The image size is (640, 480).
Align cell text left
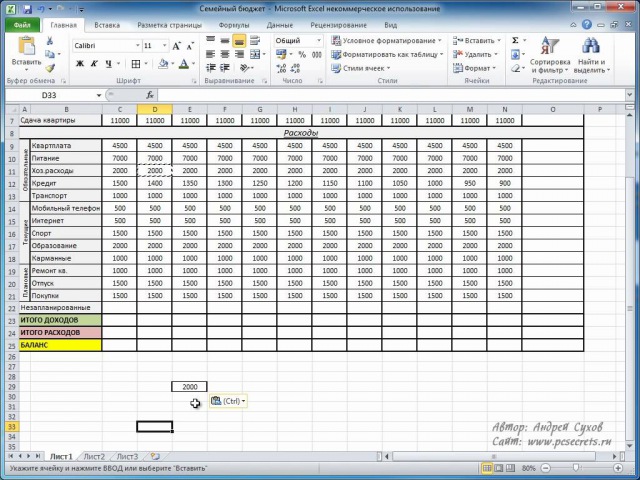[x=211, y=54]
